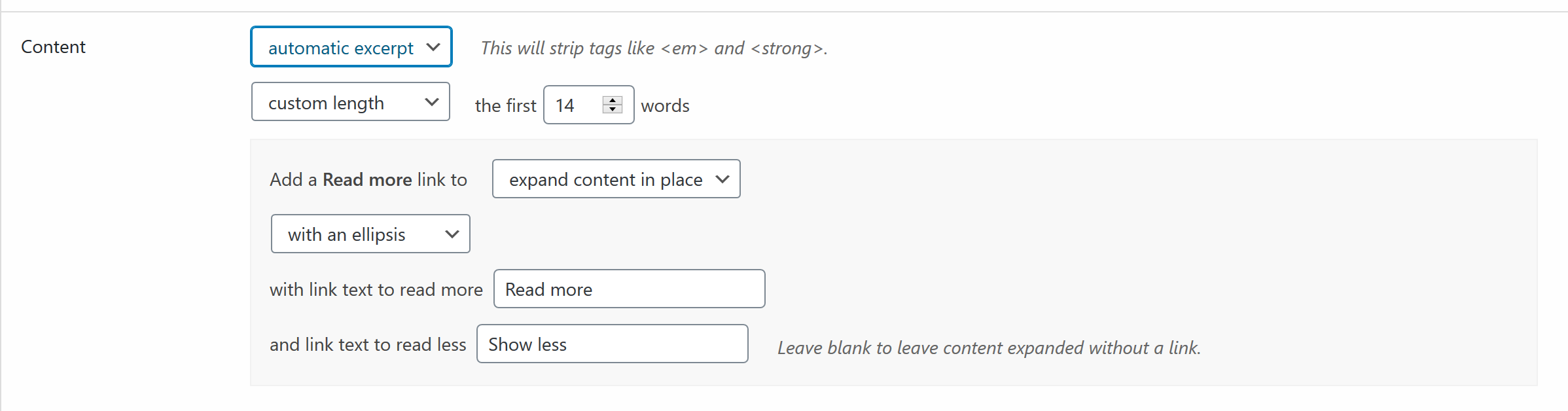Click the chevron arrow on custom length select
The height and width of the screenshot is (411, 1568).
coord(431,102)
